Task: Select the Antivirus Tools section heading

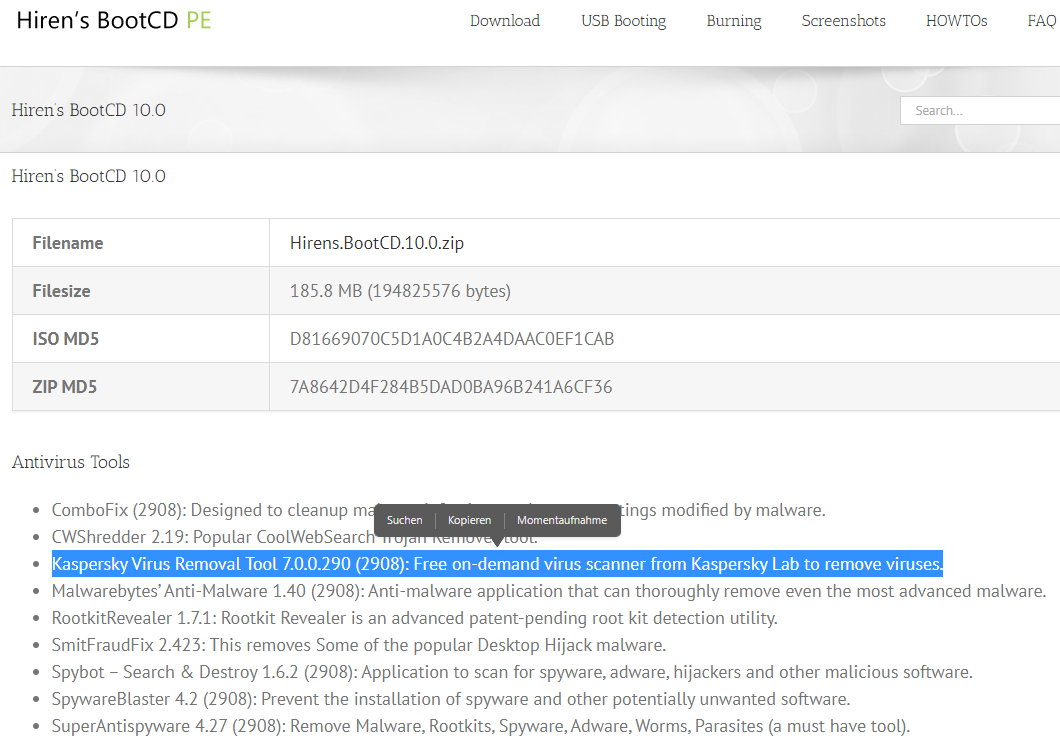Action: tap(70, 462)
